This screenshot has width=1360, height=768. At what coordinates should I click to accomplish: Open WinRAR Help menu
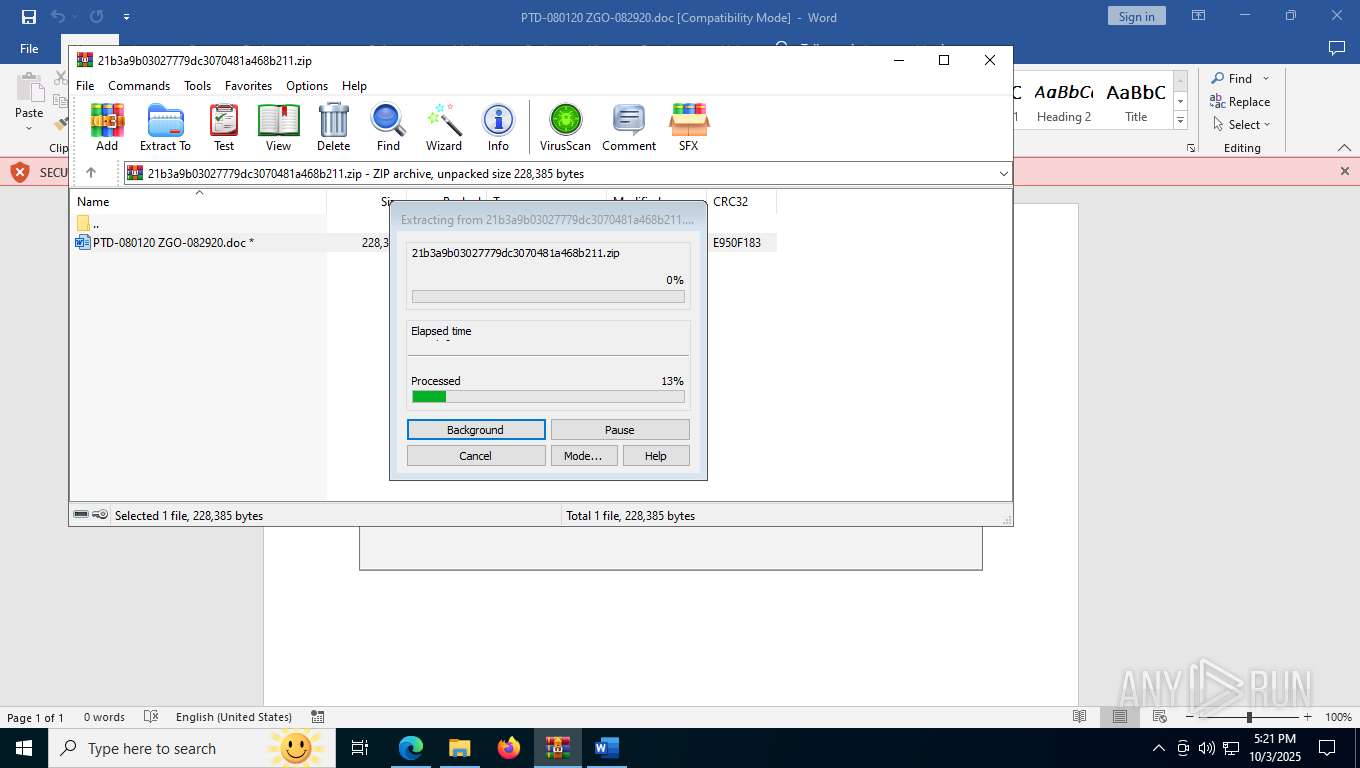354,86
